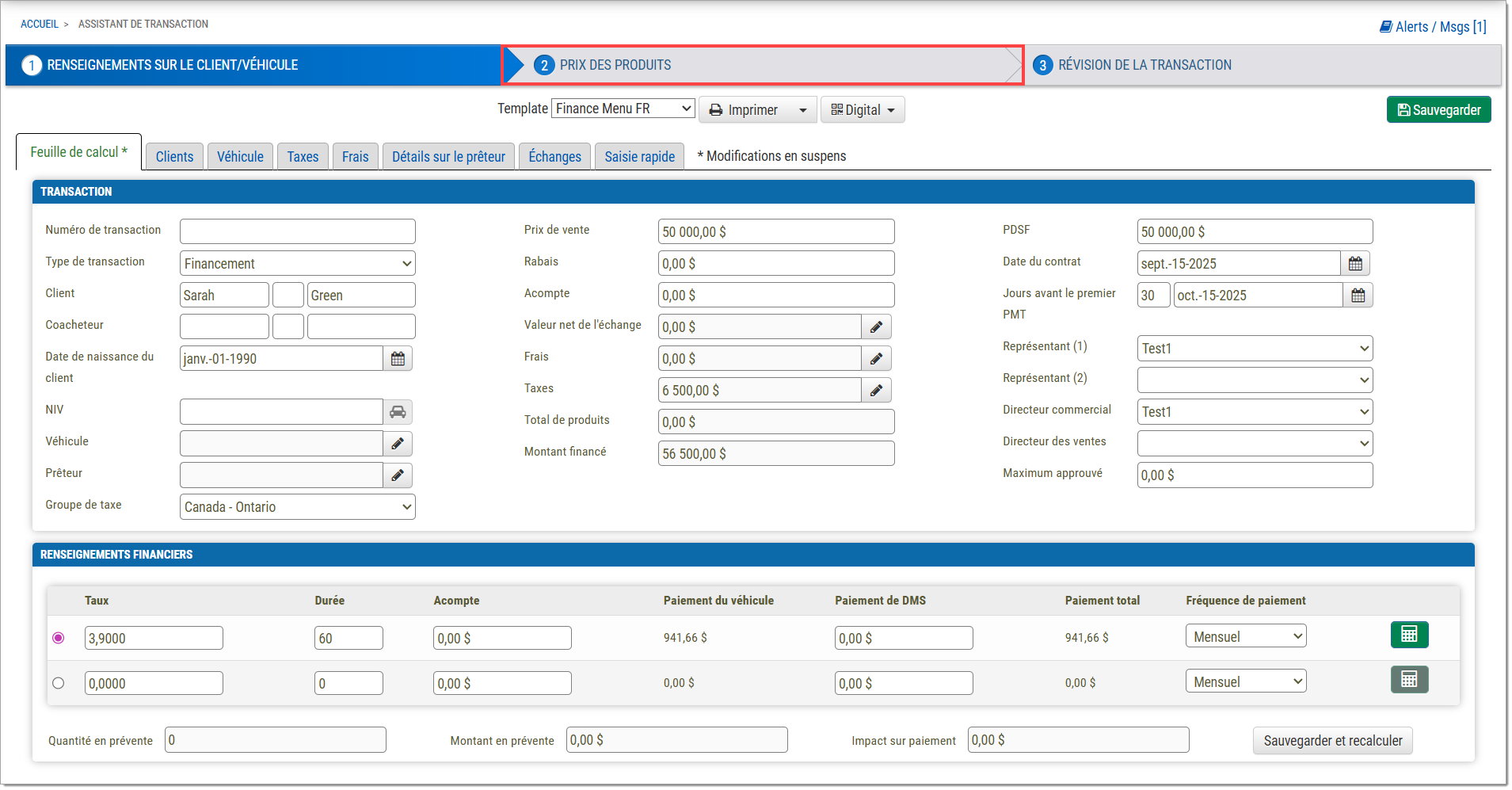Edit Taxes amount via pencil icon
This screenshot has width=1512, height=790.
pos(876,391)
